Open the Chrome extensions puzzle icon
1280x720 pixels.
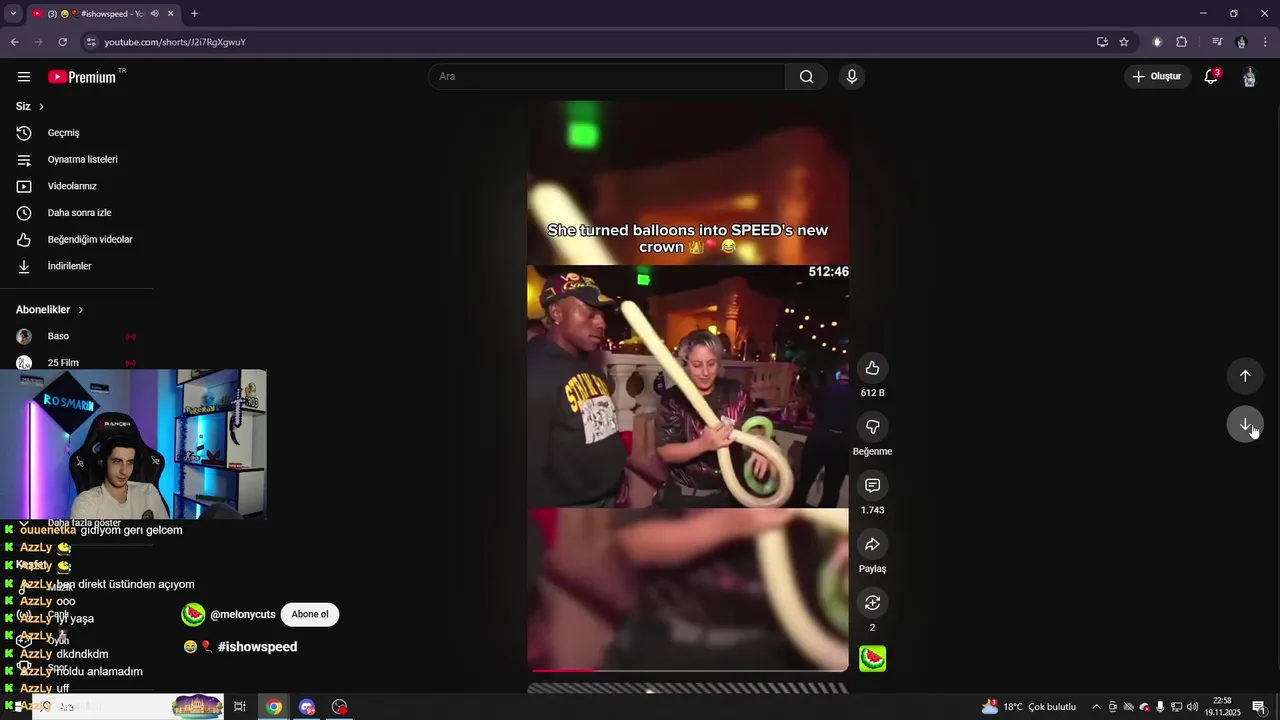pyautogui.click(x=1181, y=42)
